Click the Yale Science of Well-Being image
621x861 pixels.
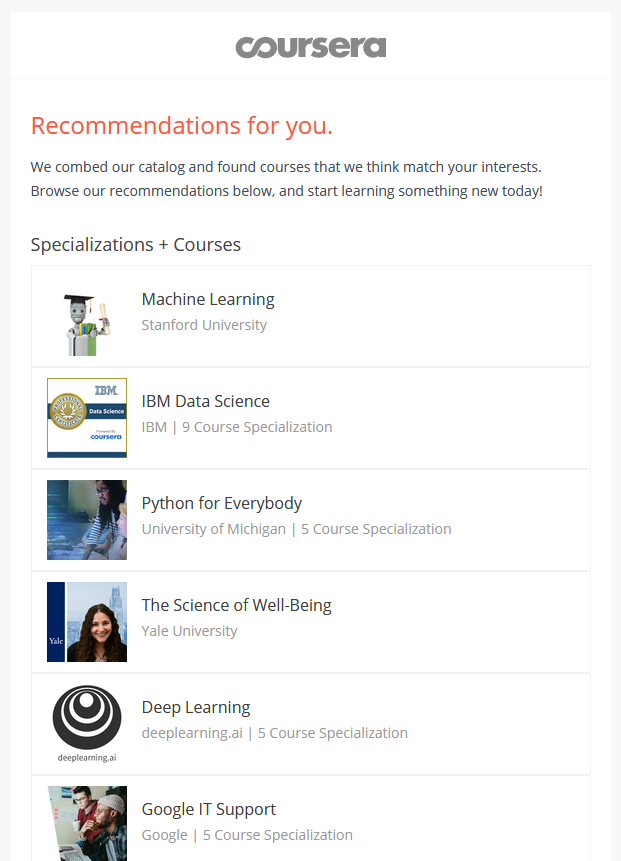87,622
